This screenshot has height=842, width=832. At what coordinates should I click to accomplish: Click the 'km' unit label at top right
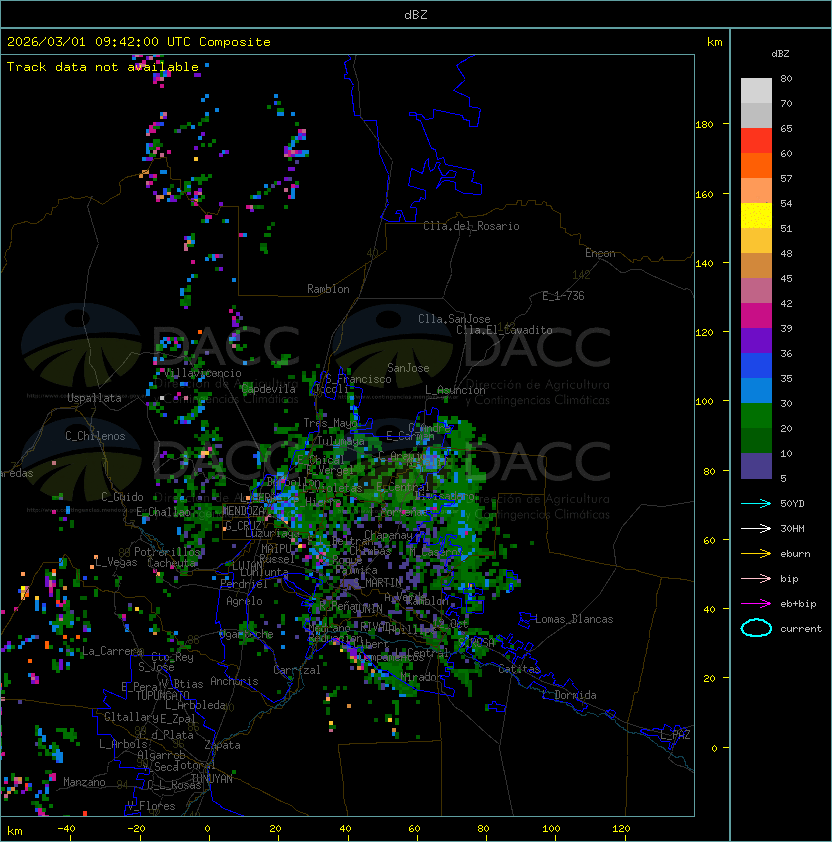[714, 42]
